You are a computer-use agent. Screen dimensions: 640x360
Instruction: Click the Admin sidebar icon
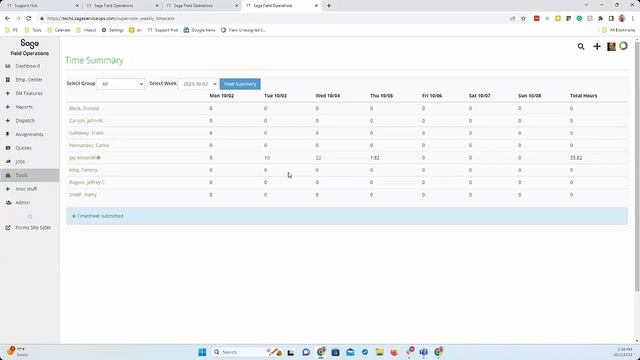pos(8,202)
